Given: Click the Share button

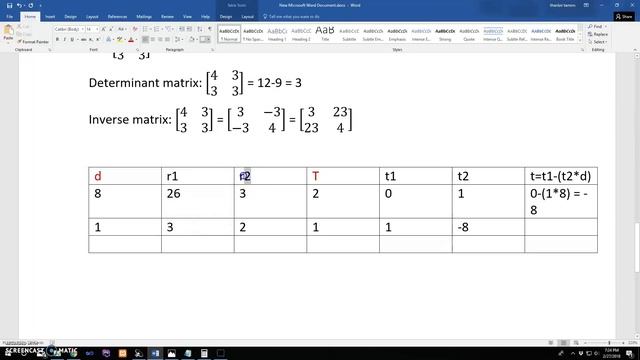Looking at the screenshot, I should coord(624,16).
